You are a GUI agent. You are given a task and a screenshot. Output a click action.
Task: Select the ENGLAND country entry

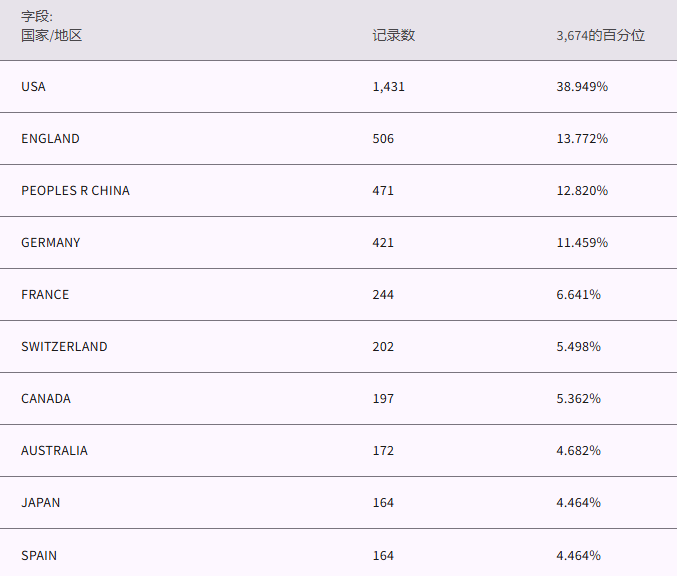50,139
